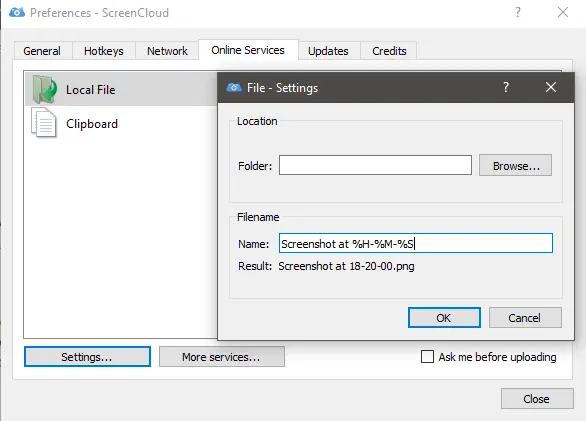Click the help question mark in File Settings
The height and width of the screenshot is (421, 586).
[506, 87]
